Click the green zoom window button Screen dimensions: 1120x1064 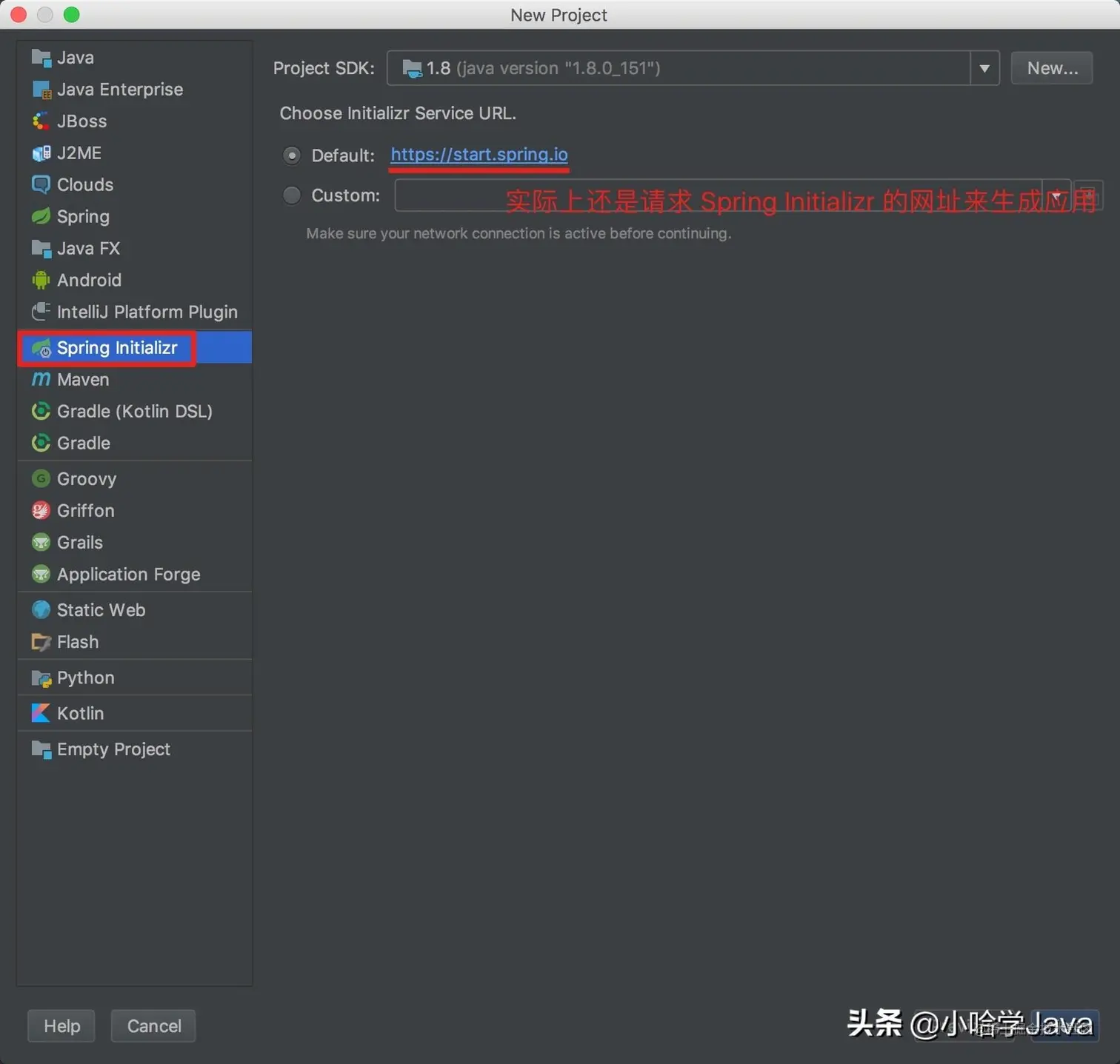pyautogui.click(x=72, y=14)
